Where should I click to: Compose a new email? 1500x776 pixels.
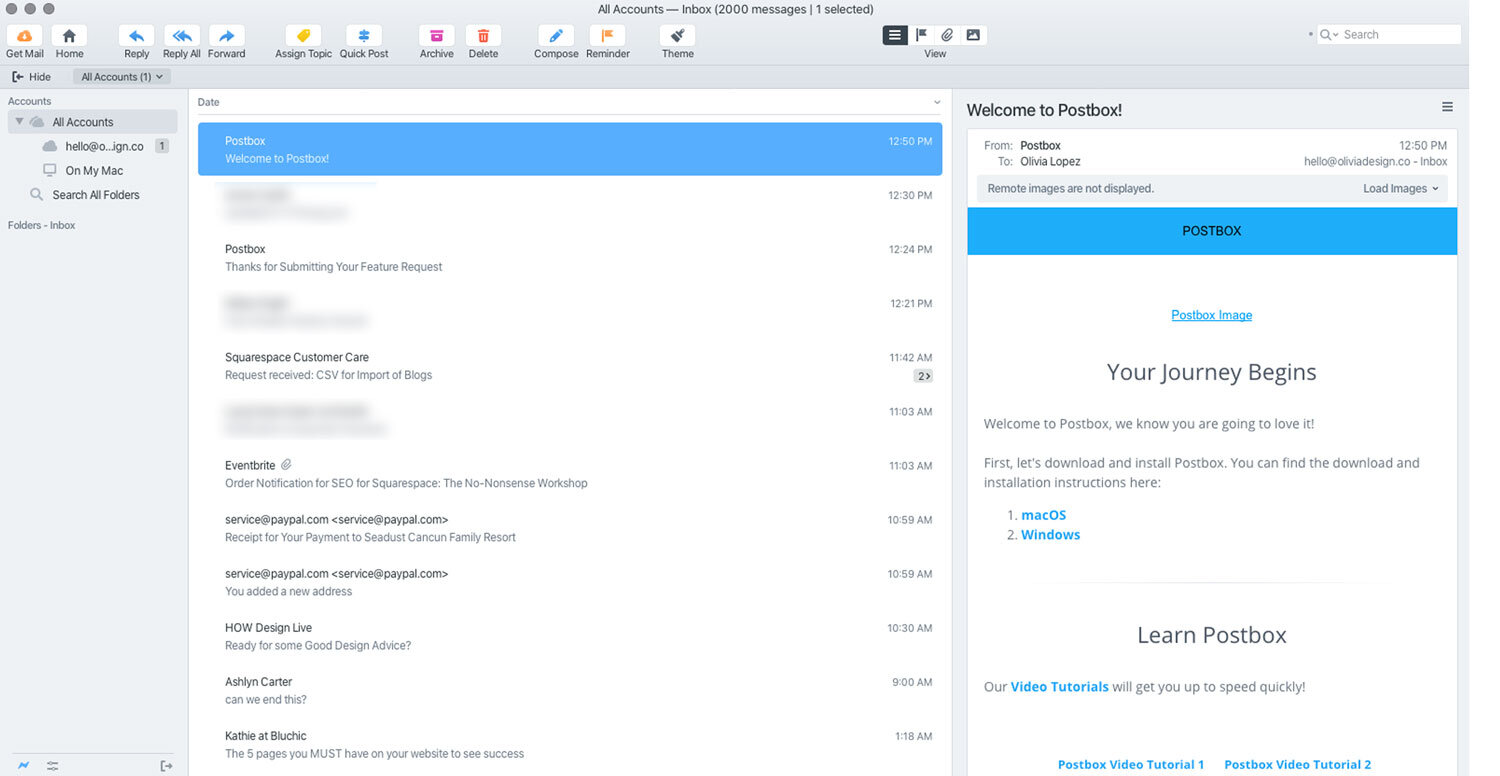[556, 36]
